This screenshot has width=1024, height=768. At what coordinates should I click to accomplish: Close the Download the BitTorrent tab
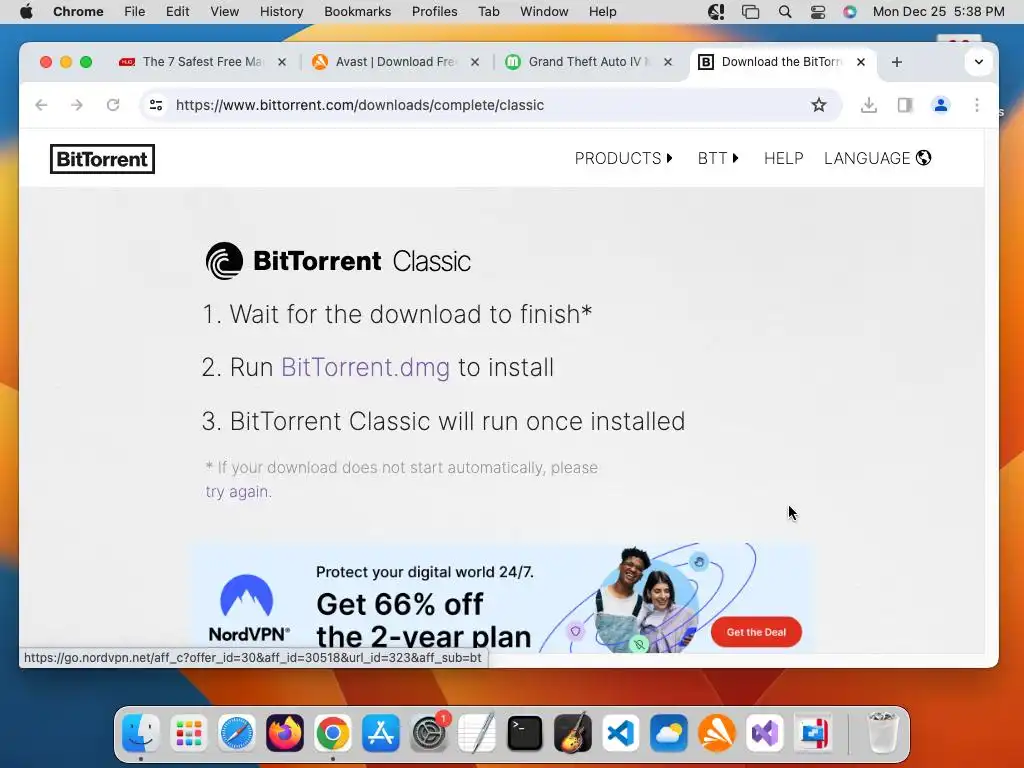pyautogui.click(x=861, y=62)
